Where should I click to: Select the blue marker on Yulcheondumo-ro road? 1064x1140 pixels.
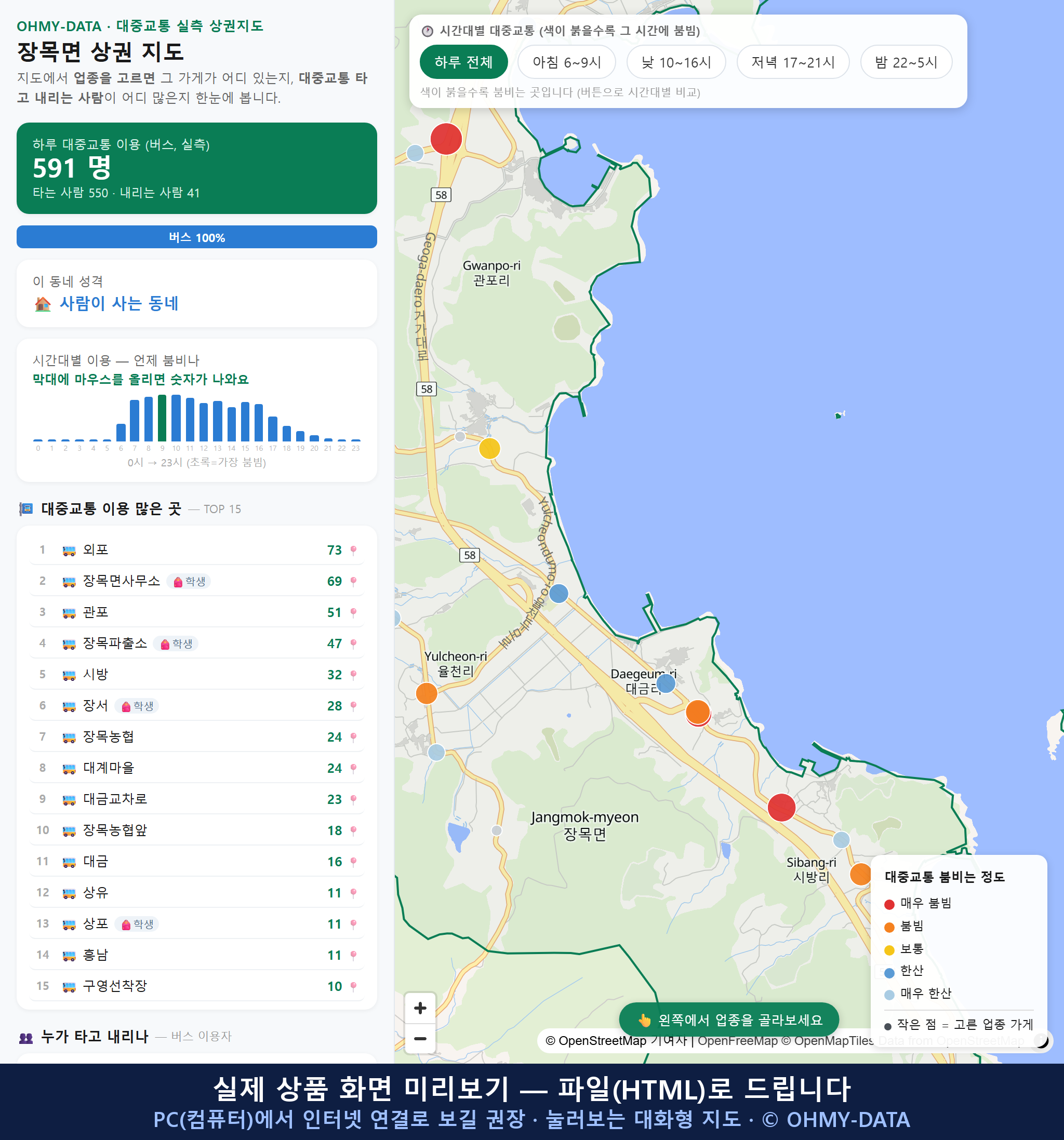tap(558, 594)
